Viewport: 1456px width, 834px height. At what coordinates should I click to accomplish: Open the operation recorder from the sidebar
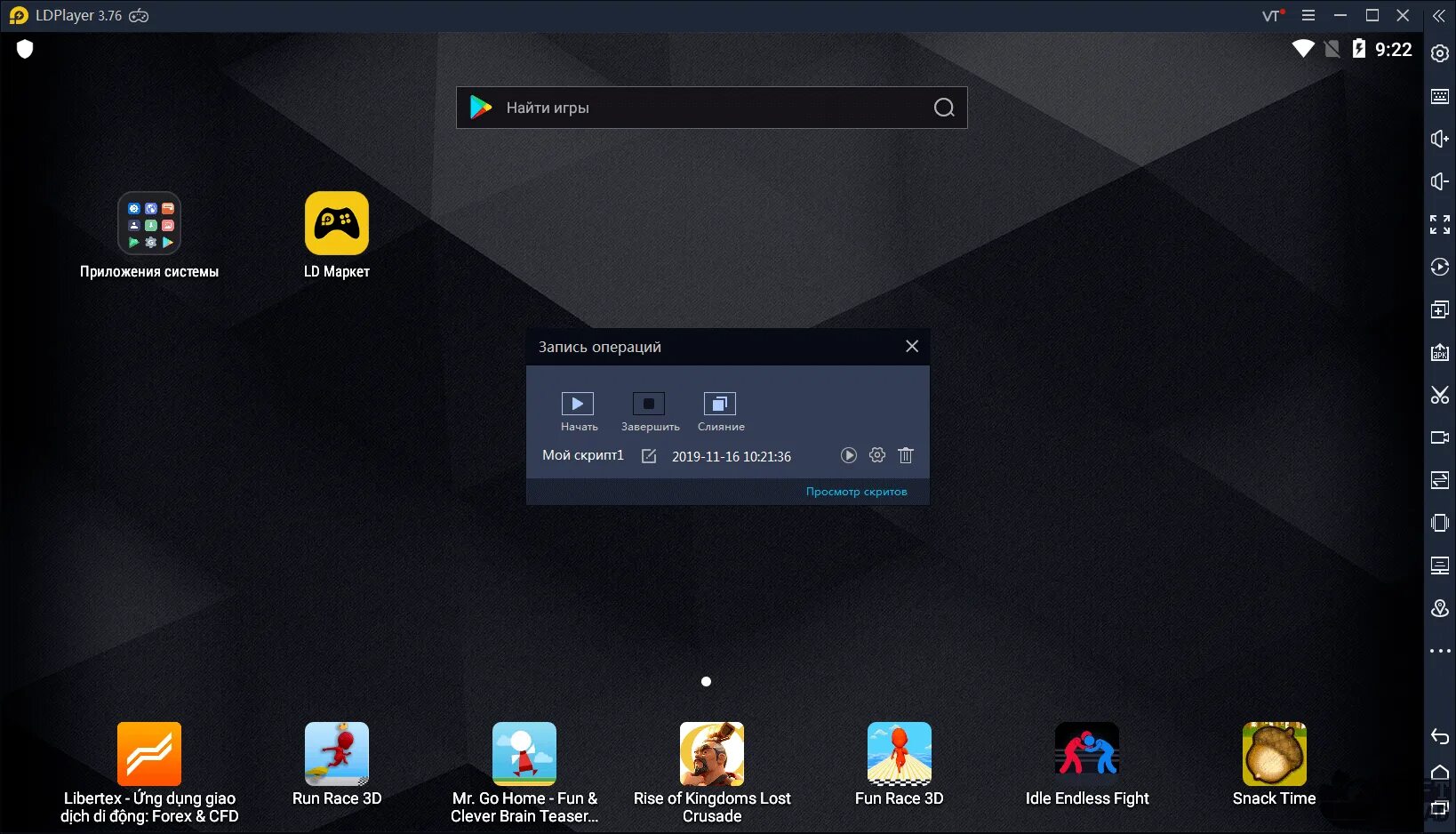tap(1440, 267)
